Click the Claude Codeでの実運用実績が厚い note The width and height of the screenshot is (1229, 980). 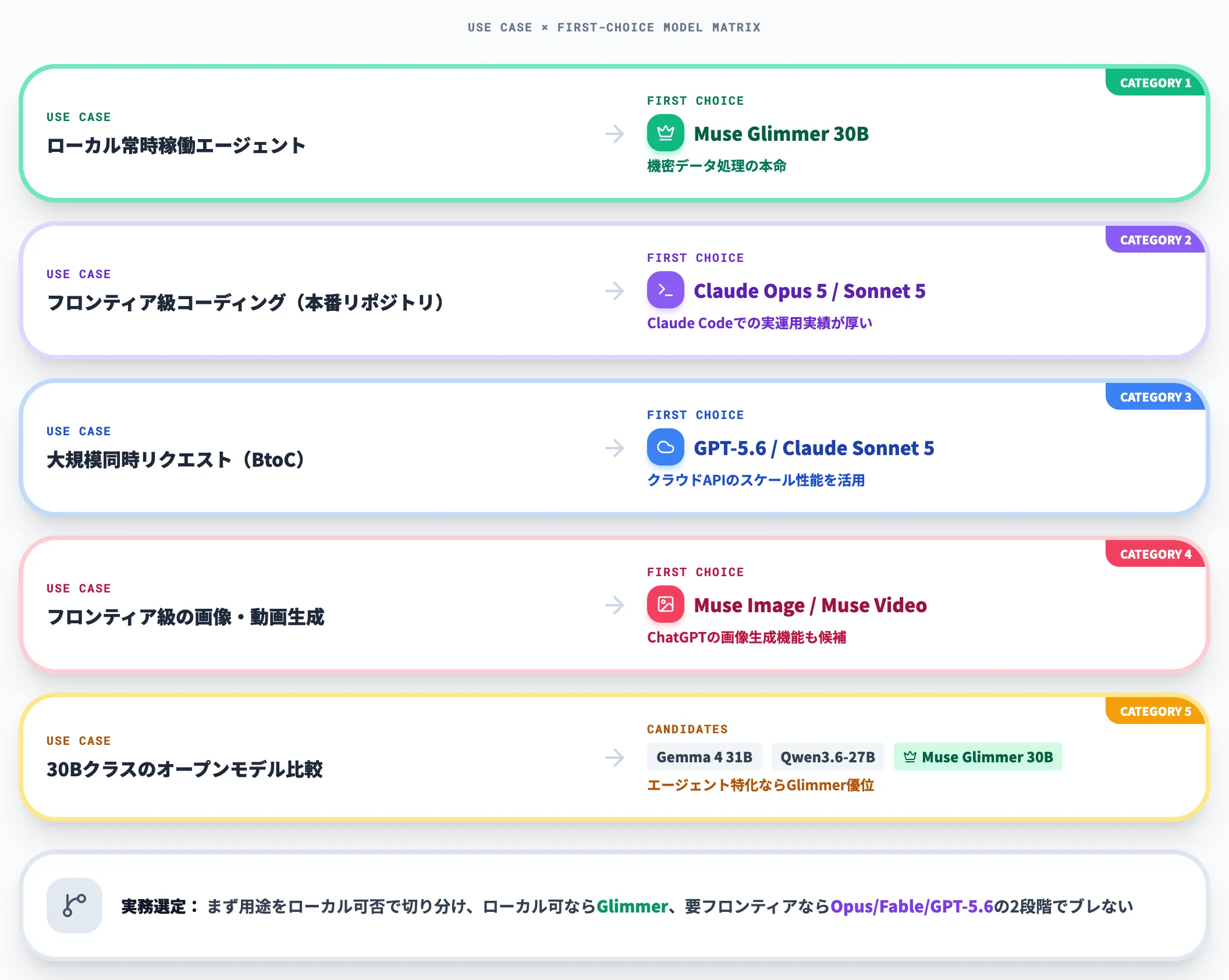point(759,323)
